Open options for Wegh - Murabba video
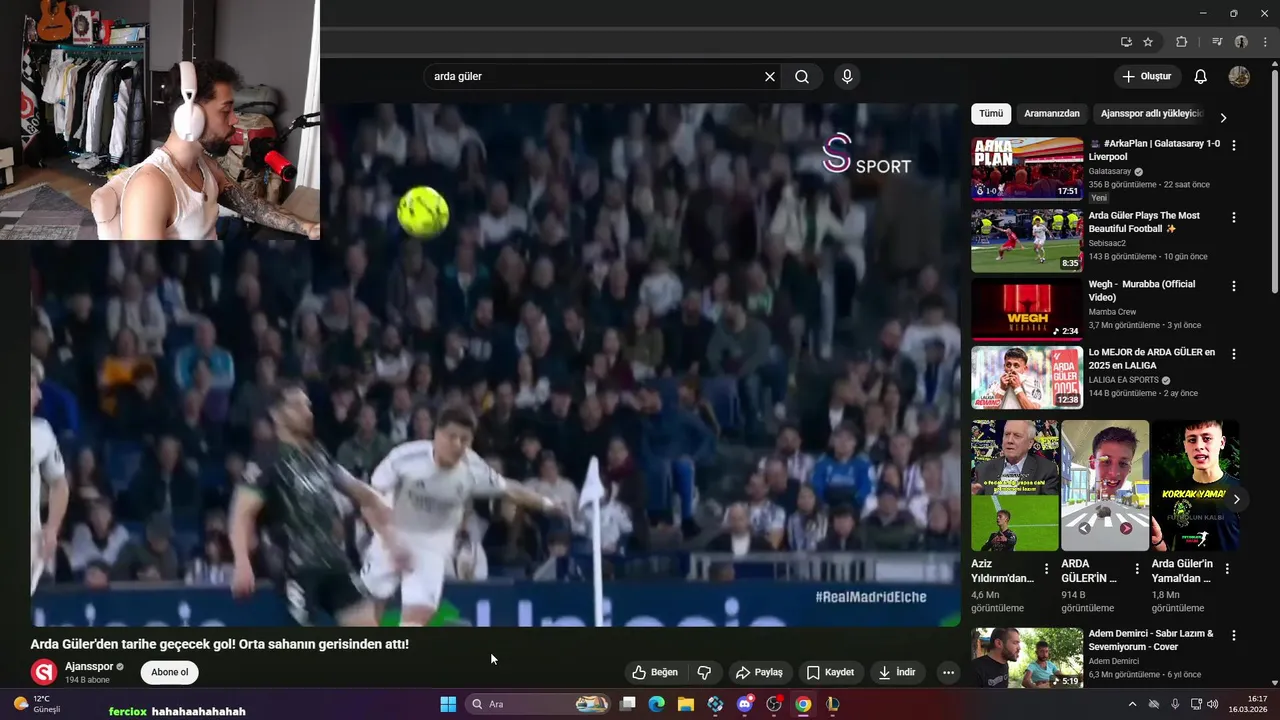The image size is (1280, 720). (1233, 286)
